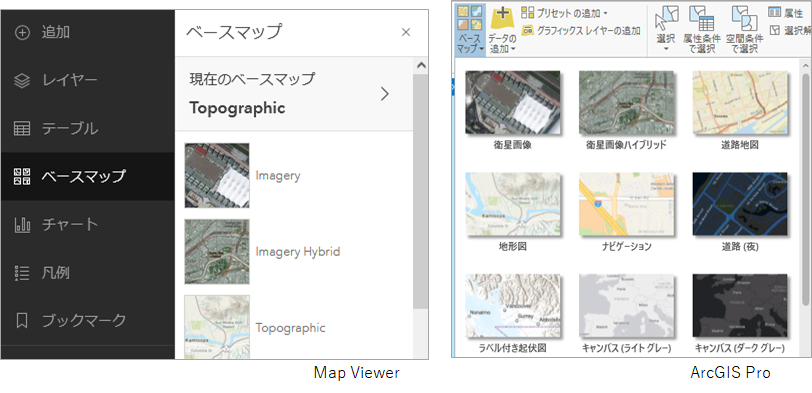Select the 衛星画像ハイブリッド basemap thumbnail
The image size is (812, 393).
(x=626, y=103)
